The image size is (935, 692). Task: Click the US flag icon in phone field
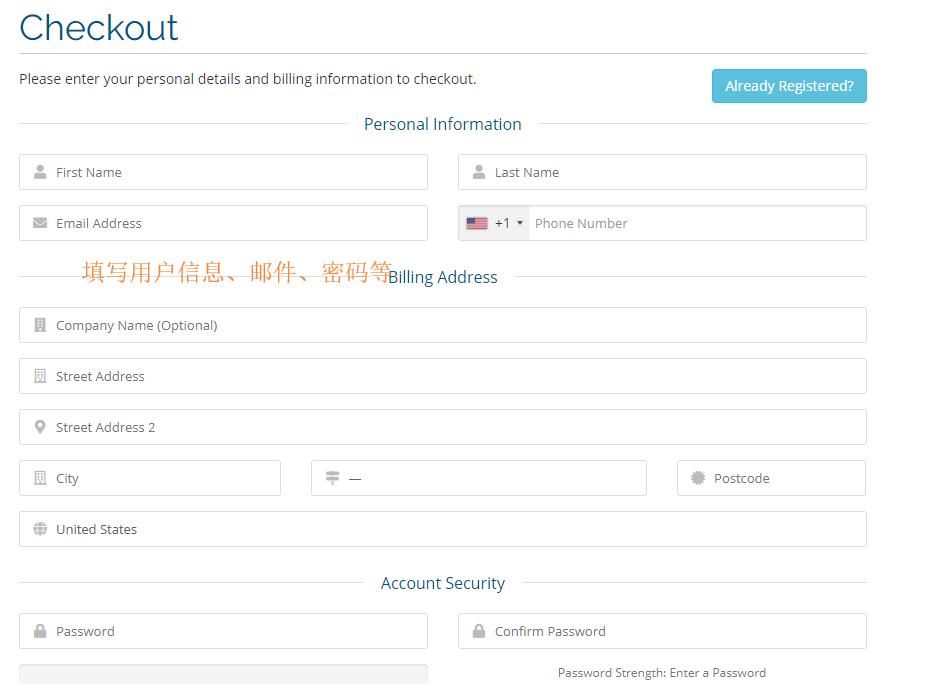(x=477, y=223)
